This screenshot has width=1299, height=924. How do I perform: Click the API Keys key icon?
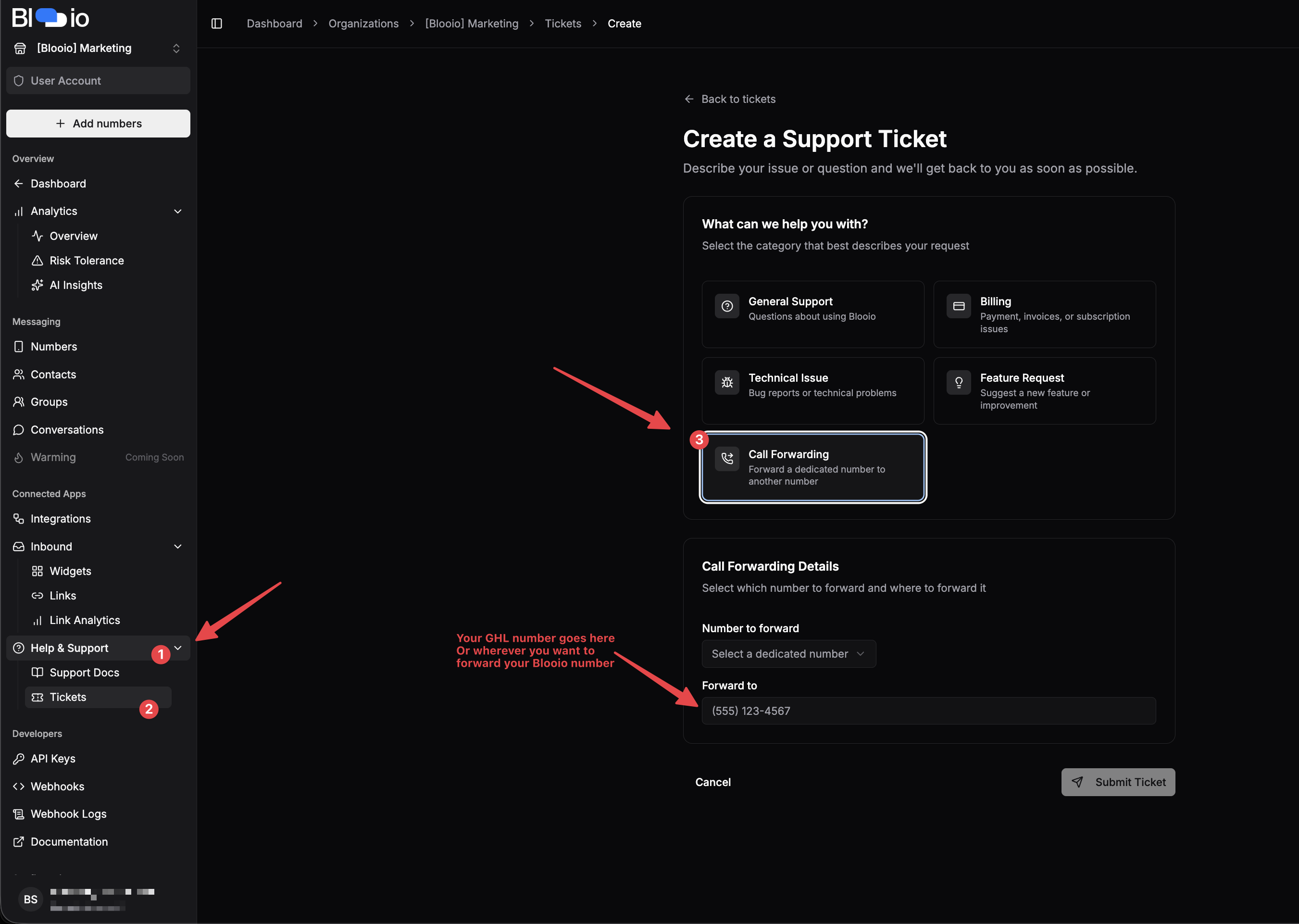click(19, 759)
